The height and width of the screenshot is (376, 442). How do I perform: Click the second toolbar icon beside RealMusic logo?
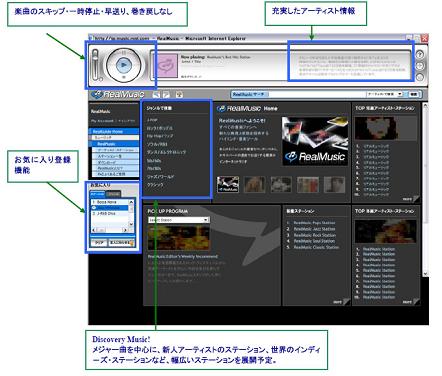[166, 94]
